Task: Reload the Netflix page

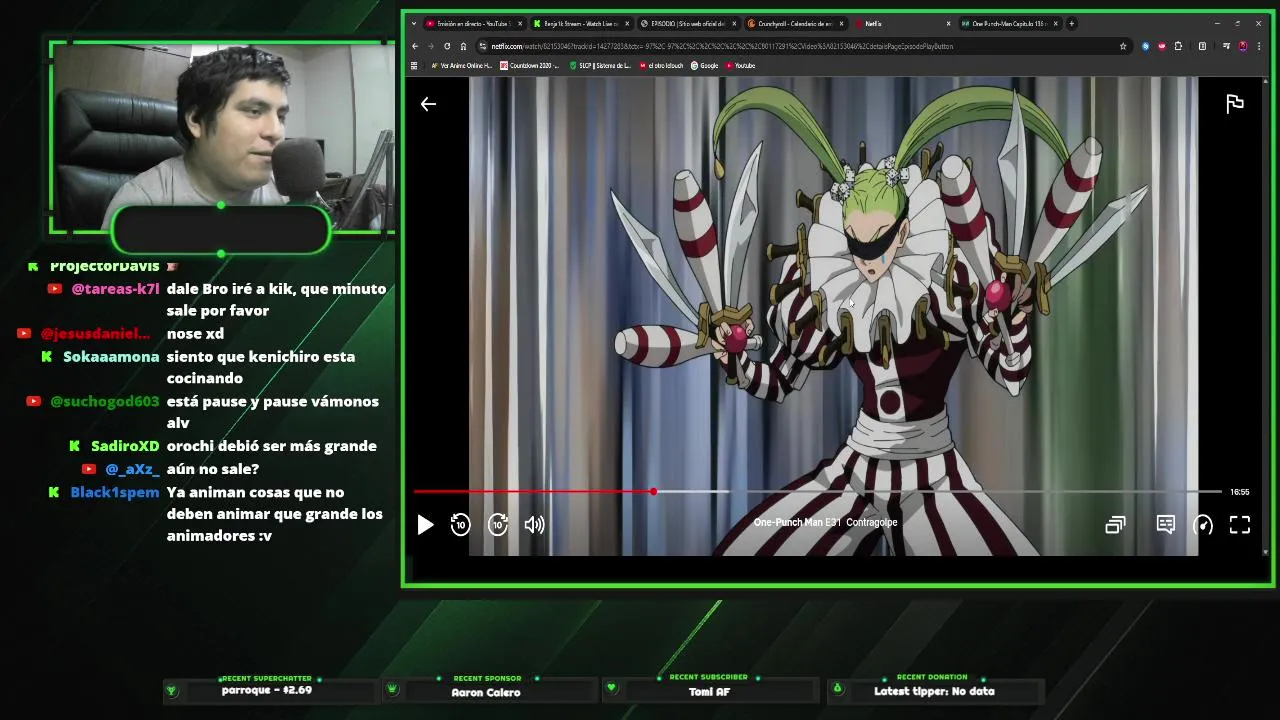Action: pos(447,46)
